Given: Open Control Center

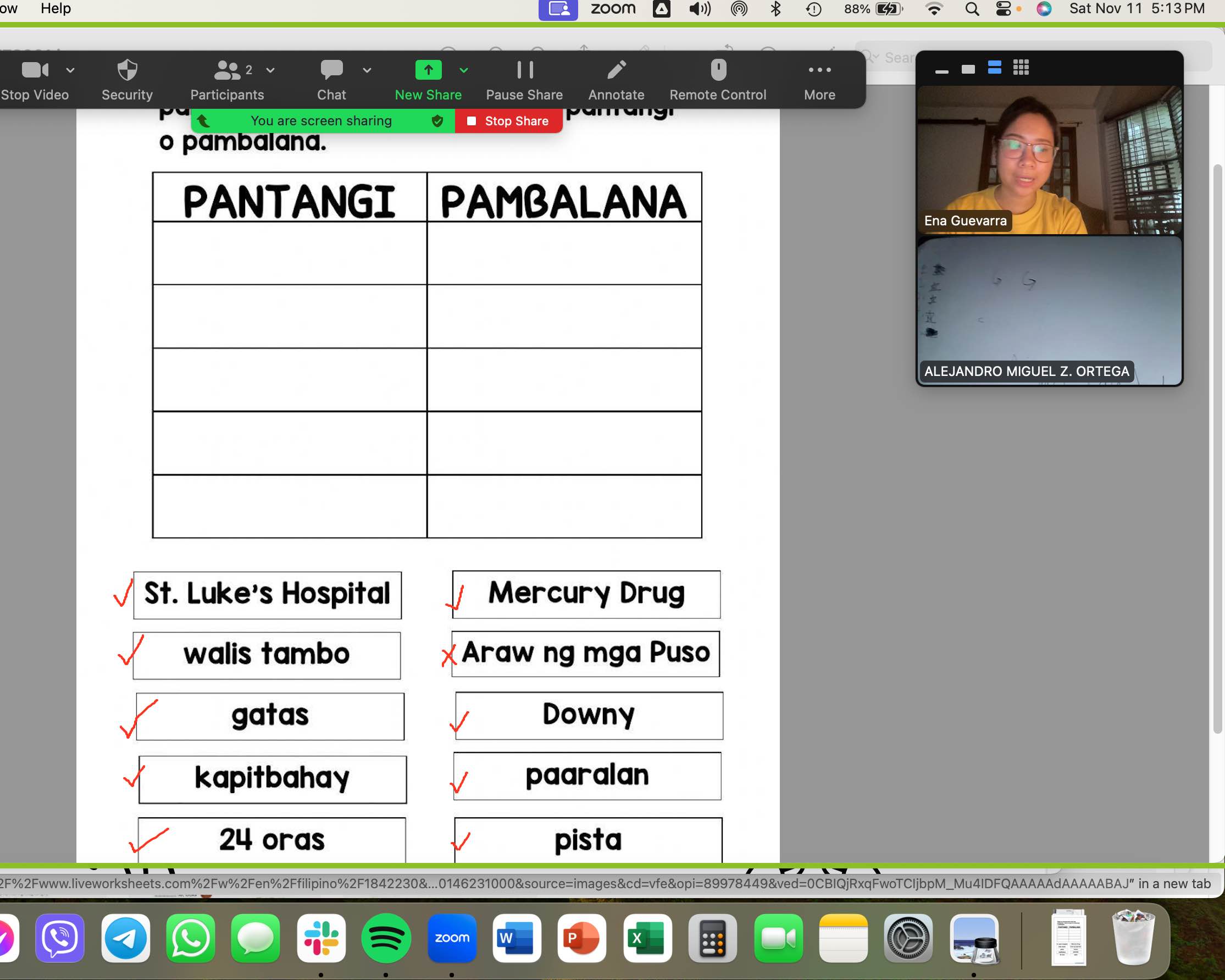Looking at the screenshot, I should [x=1004, y=9].
